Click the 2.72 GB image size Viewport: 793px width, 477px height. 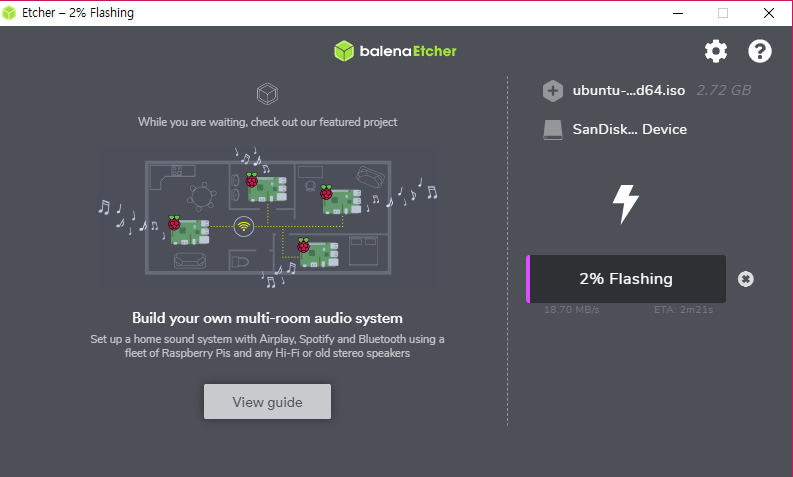pos(724,91)
